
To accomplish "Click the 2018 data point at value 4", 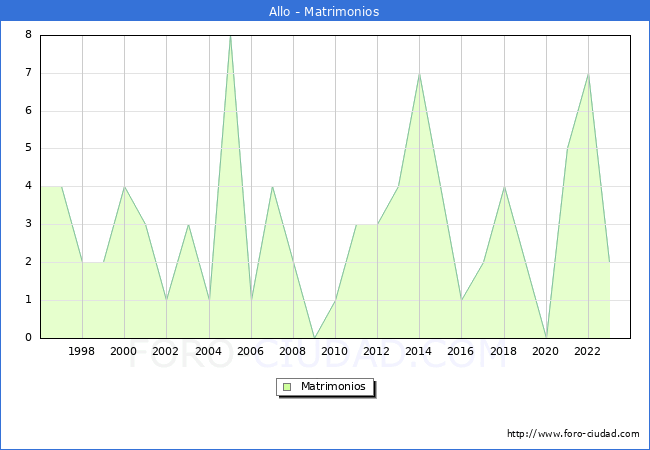I will (x=504, y=187).
